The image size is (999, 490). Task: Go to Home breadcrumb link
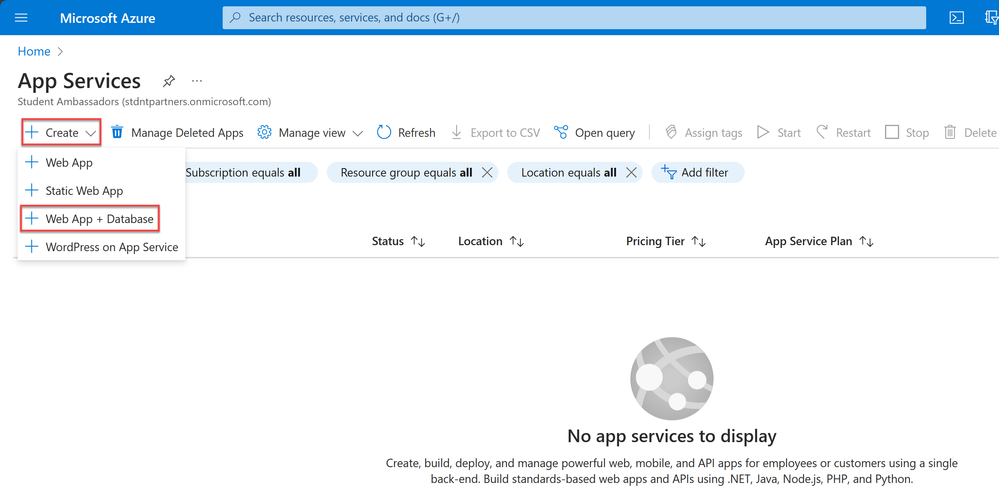click(x=34, y=52)
